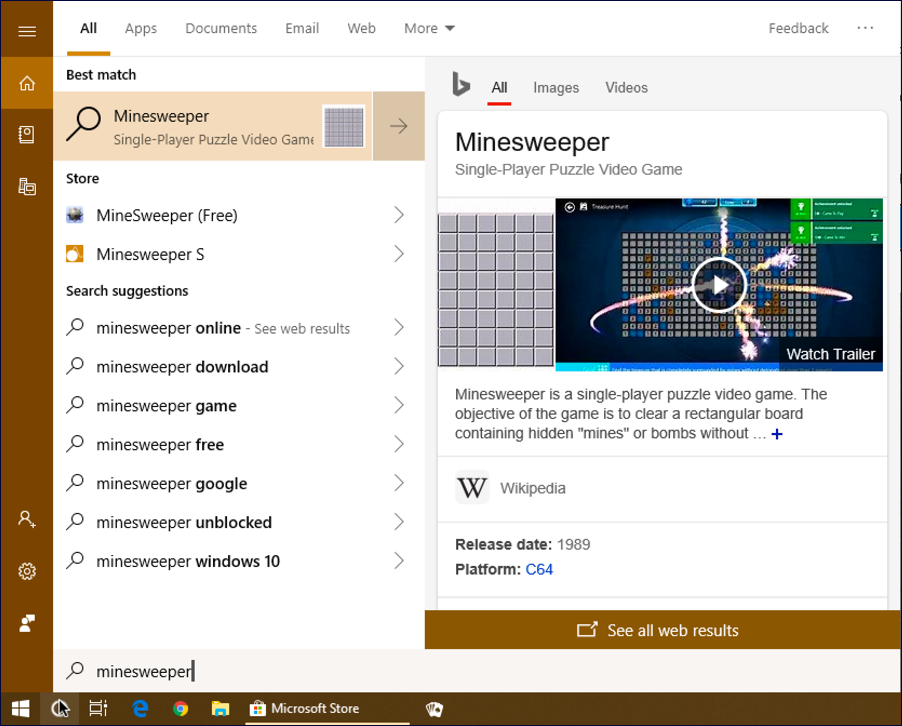Select the Home icon in sidebar
This screenshot has height=726, width=902.
[x=27, y=83]
